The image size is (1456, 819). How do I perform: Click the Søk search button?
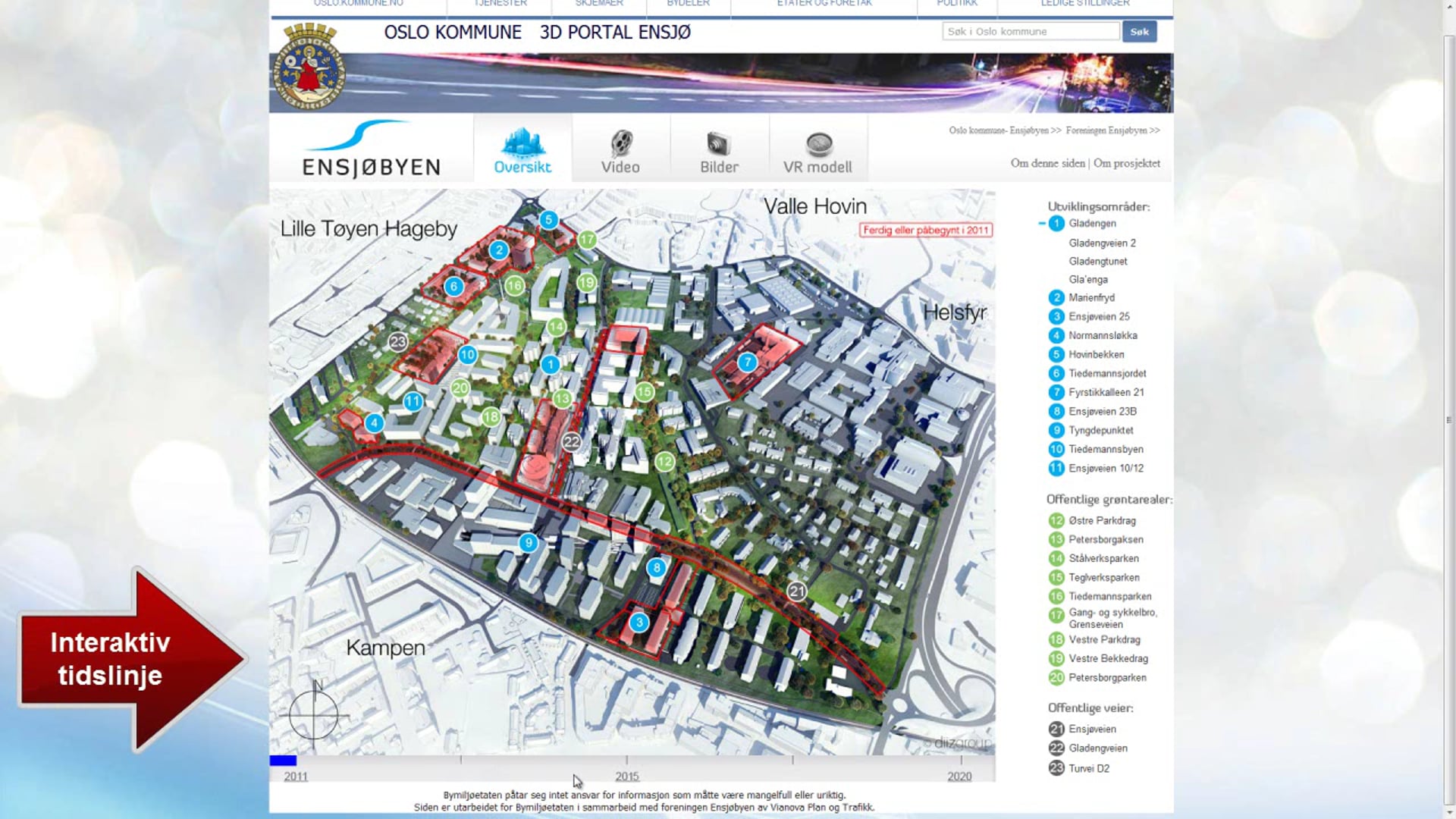1139,31
